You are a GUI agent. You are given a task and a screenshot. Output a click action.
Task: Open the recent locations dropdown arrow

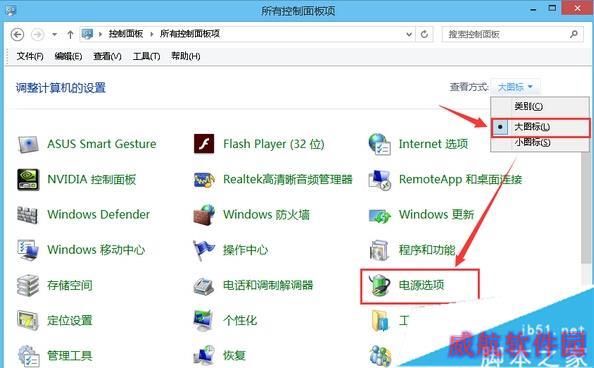pyautogui.click(x=55, y=34)
